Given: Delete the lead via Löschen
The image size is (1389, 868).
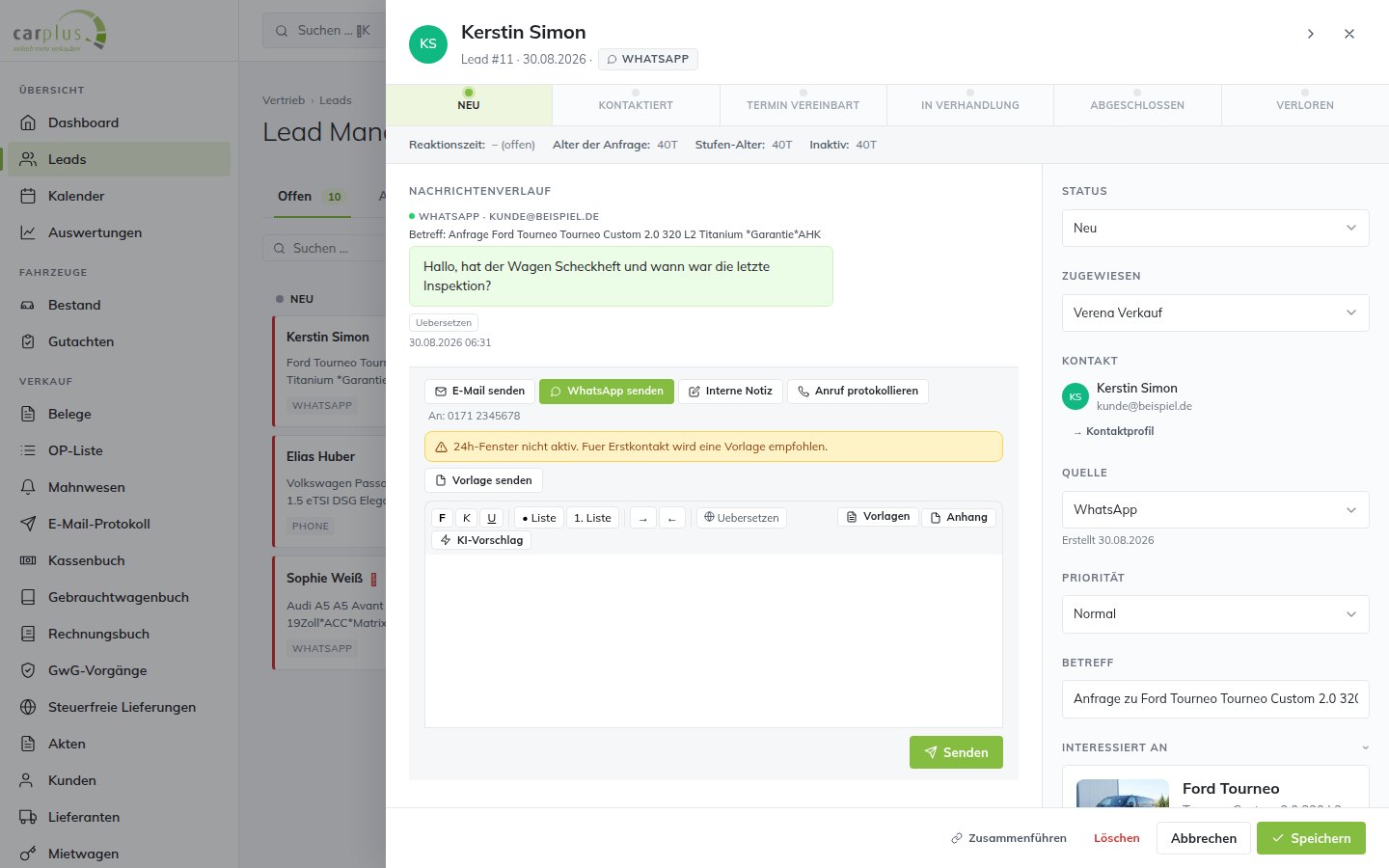Looking at the screenshot, I should [1117, 838].
